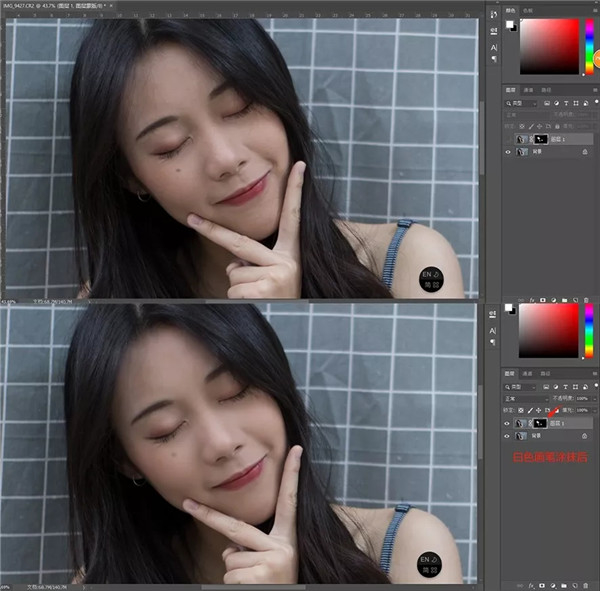The width and height of the screenshot is (600, 591).
Task: Click Background layer lock icon in lower panel
Action: coord(584,436)
